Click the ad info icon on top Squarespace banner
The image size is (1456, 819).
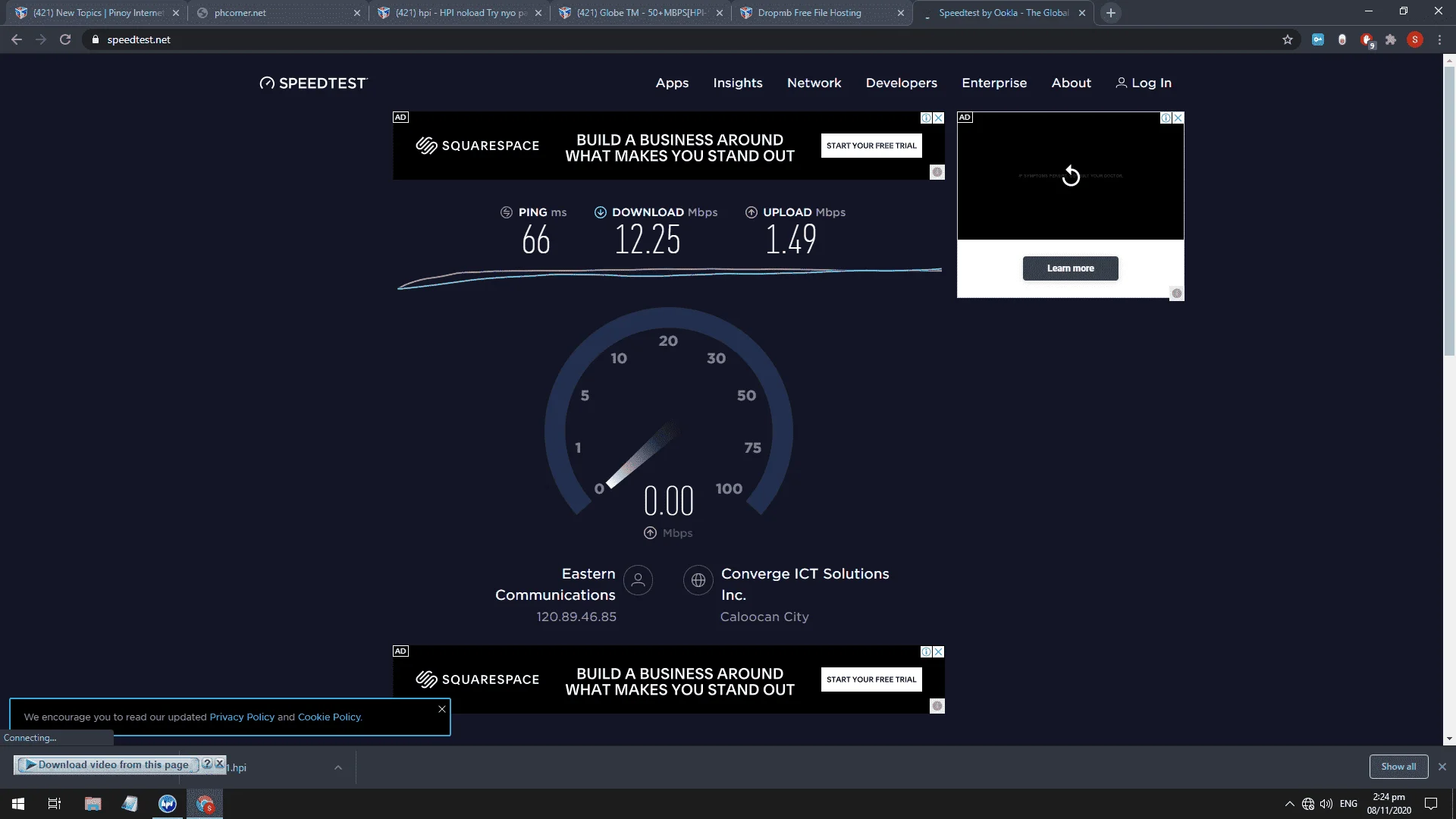tap(926, 118)
